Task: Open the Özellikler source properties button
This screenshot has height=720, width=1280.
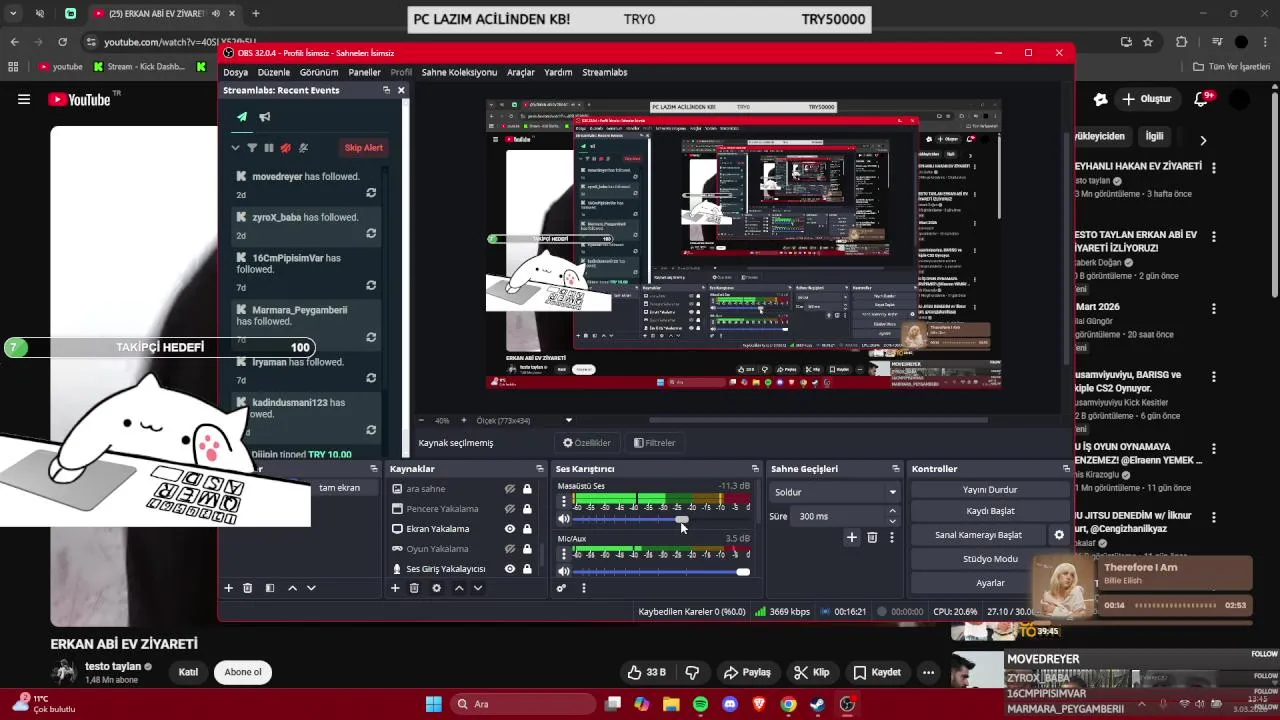Action: click(587, 443)
